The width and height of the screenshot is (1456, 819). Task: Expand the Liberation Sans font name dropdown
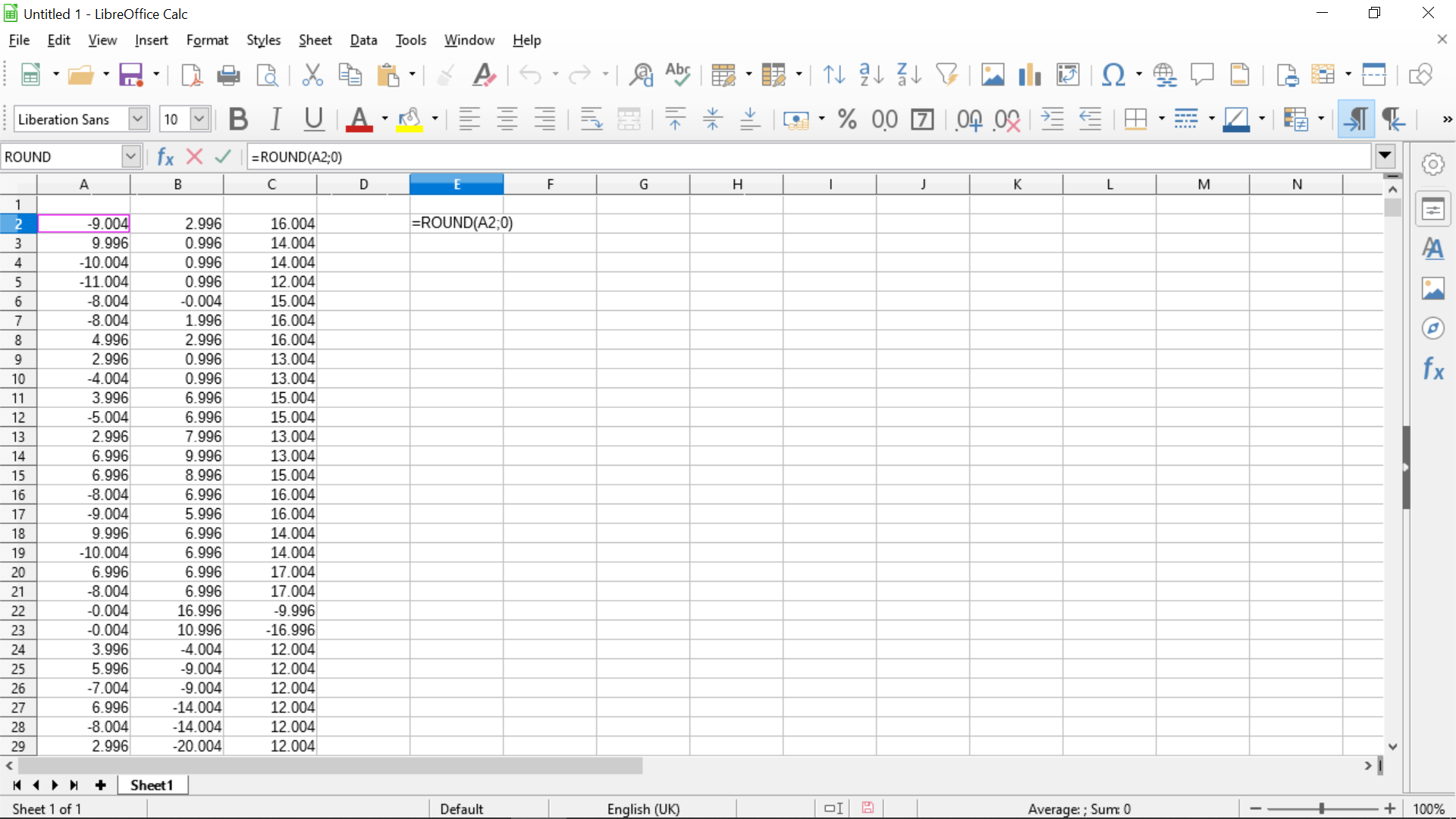[137, 119]
